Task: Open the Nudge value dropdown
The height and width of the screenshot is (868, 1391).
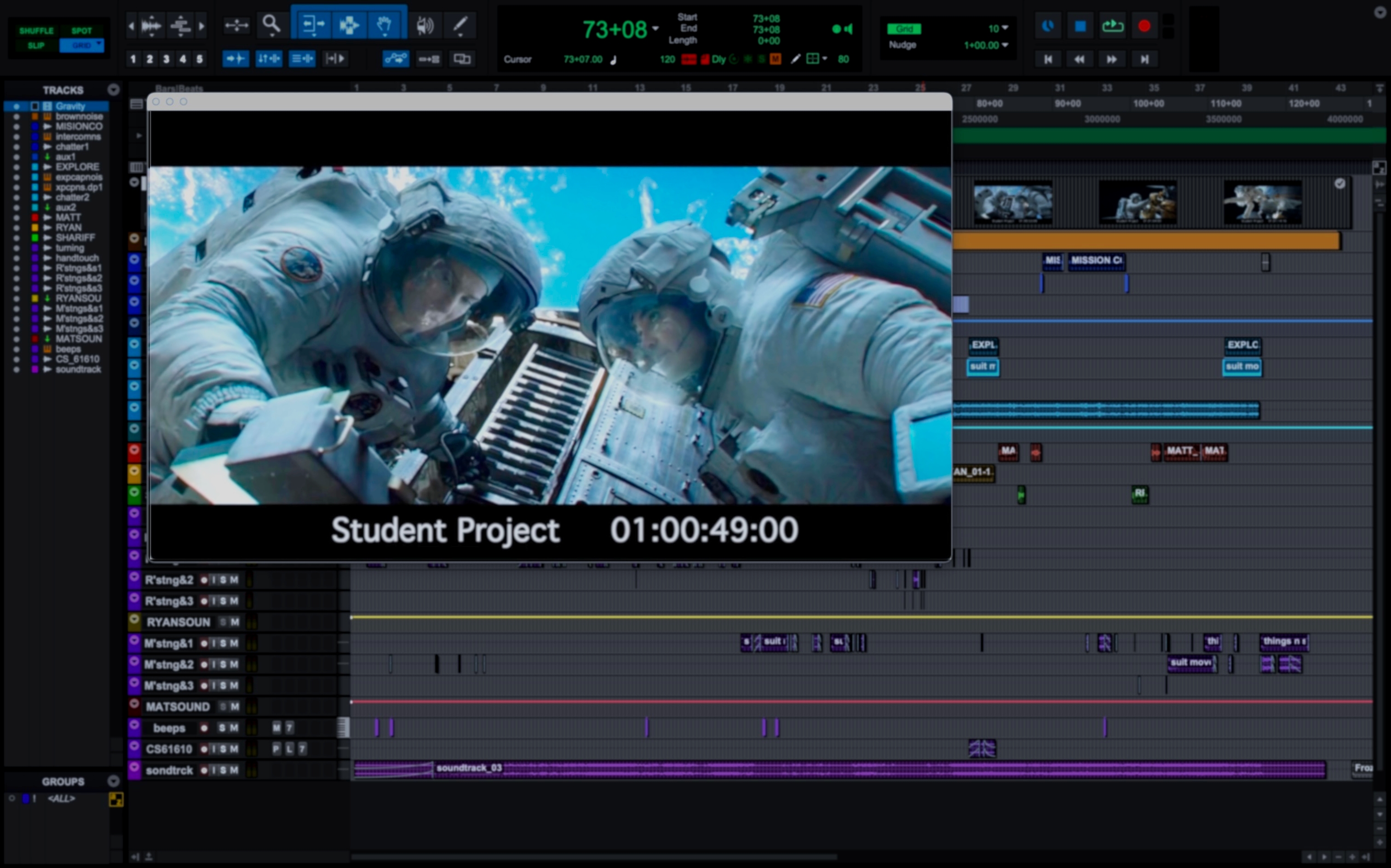Action: 1005,45
